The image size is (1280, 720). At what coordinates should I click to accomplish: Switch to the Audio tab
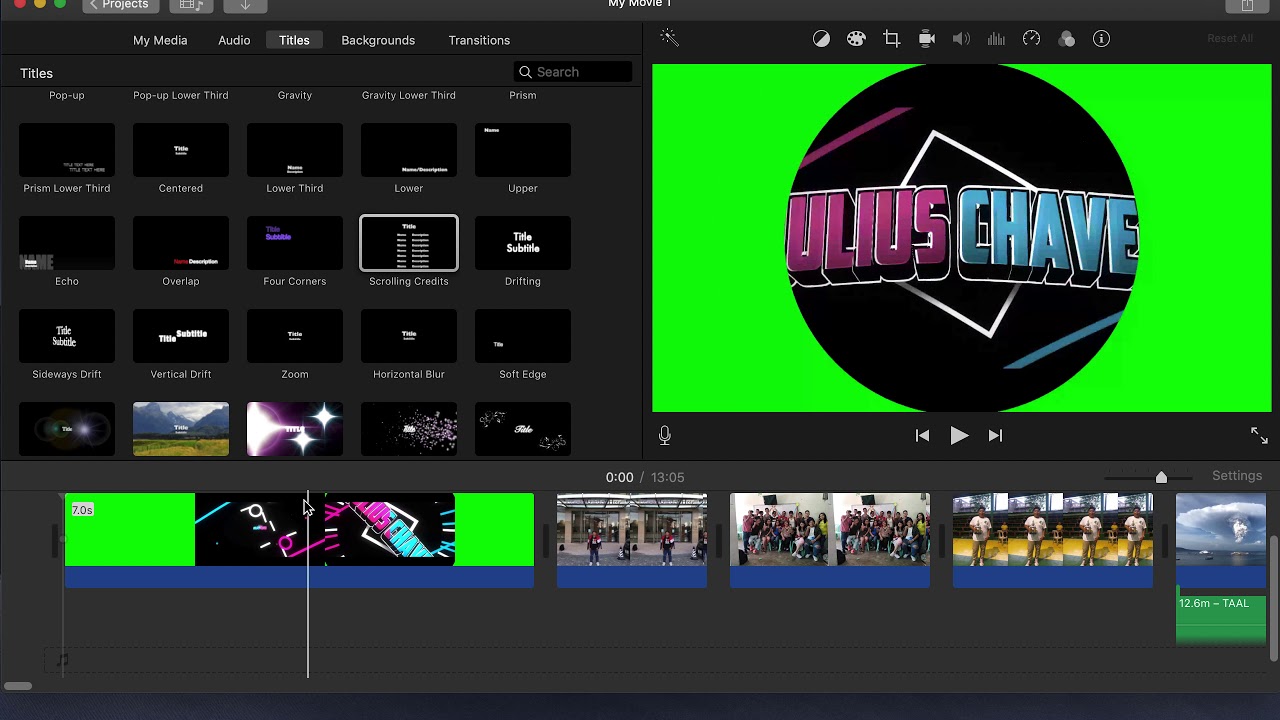234,40
